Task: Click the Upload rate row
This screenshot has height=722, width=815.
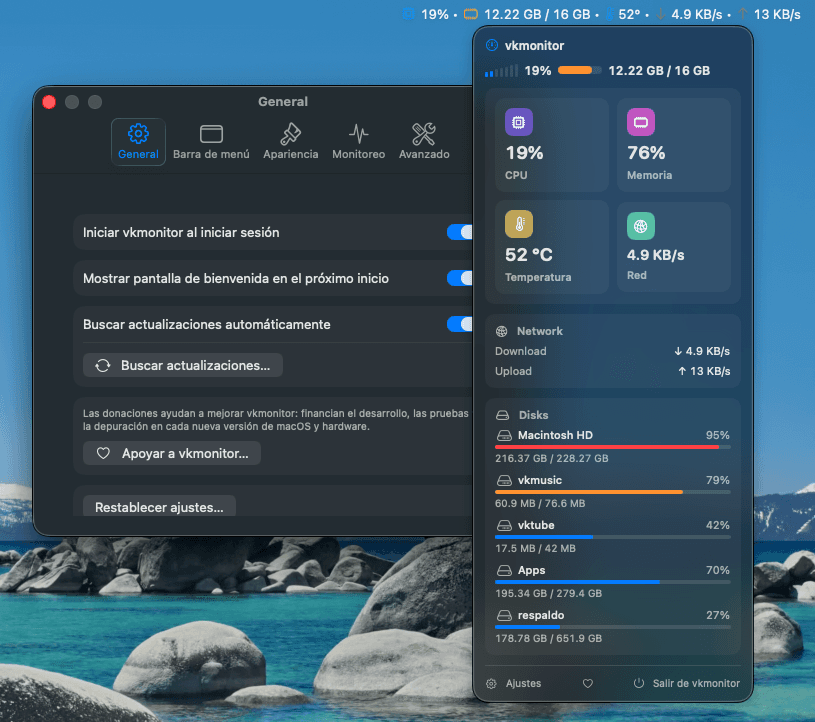Action: [613, 371]
